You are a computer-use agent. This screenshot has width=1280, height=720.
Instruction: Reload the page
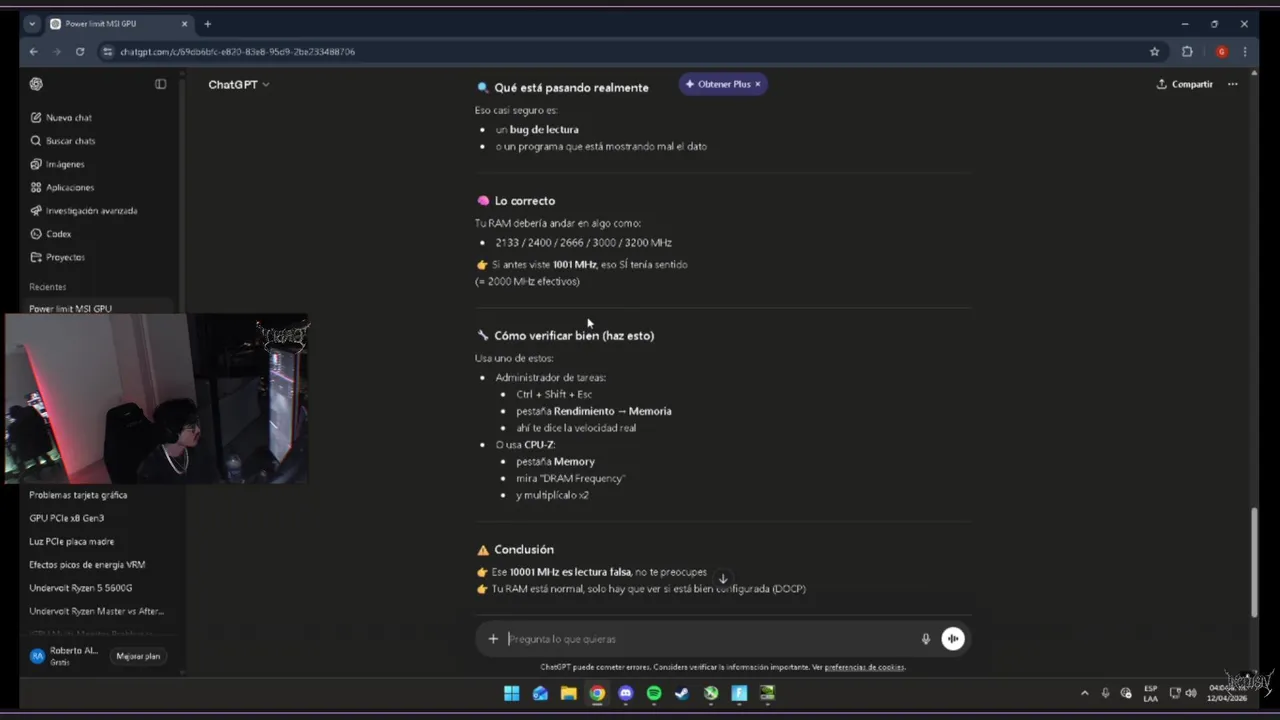(80, 51)
